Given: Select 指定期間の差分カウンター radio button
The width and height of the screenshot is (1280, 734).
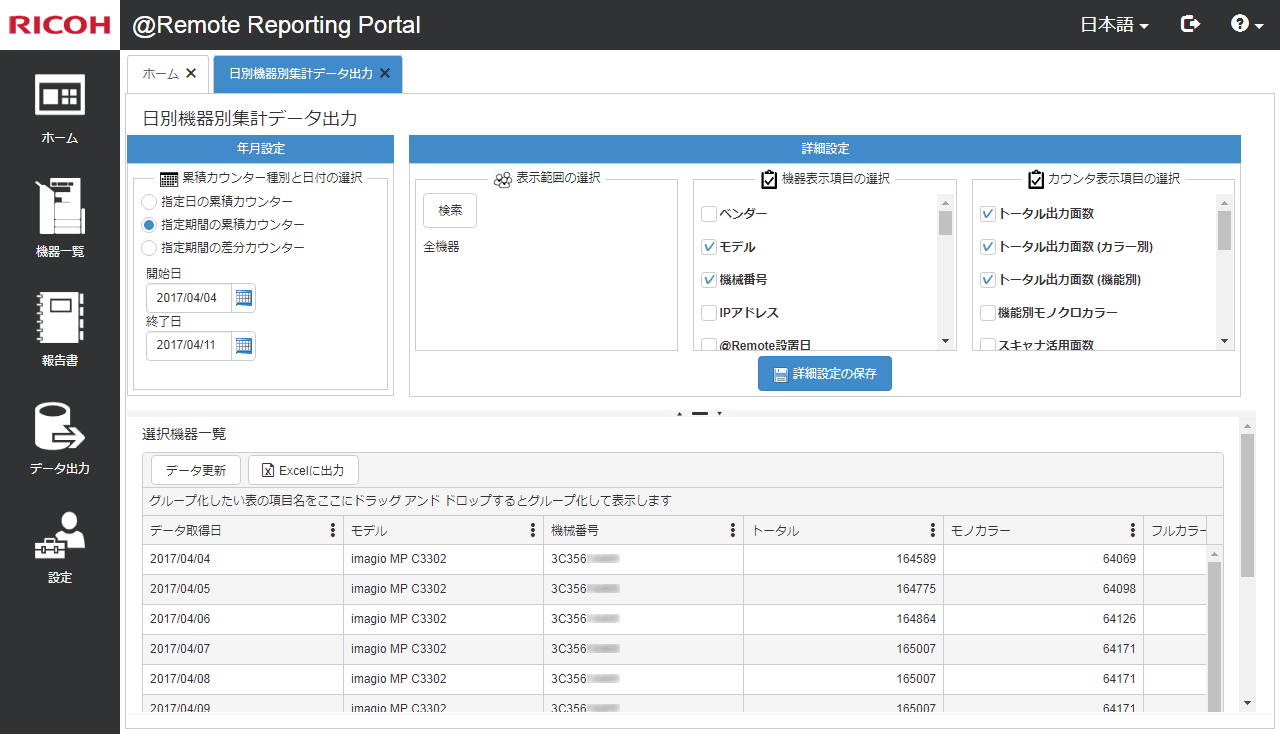Looking at the screenshot, I should [149, 248].
